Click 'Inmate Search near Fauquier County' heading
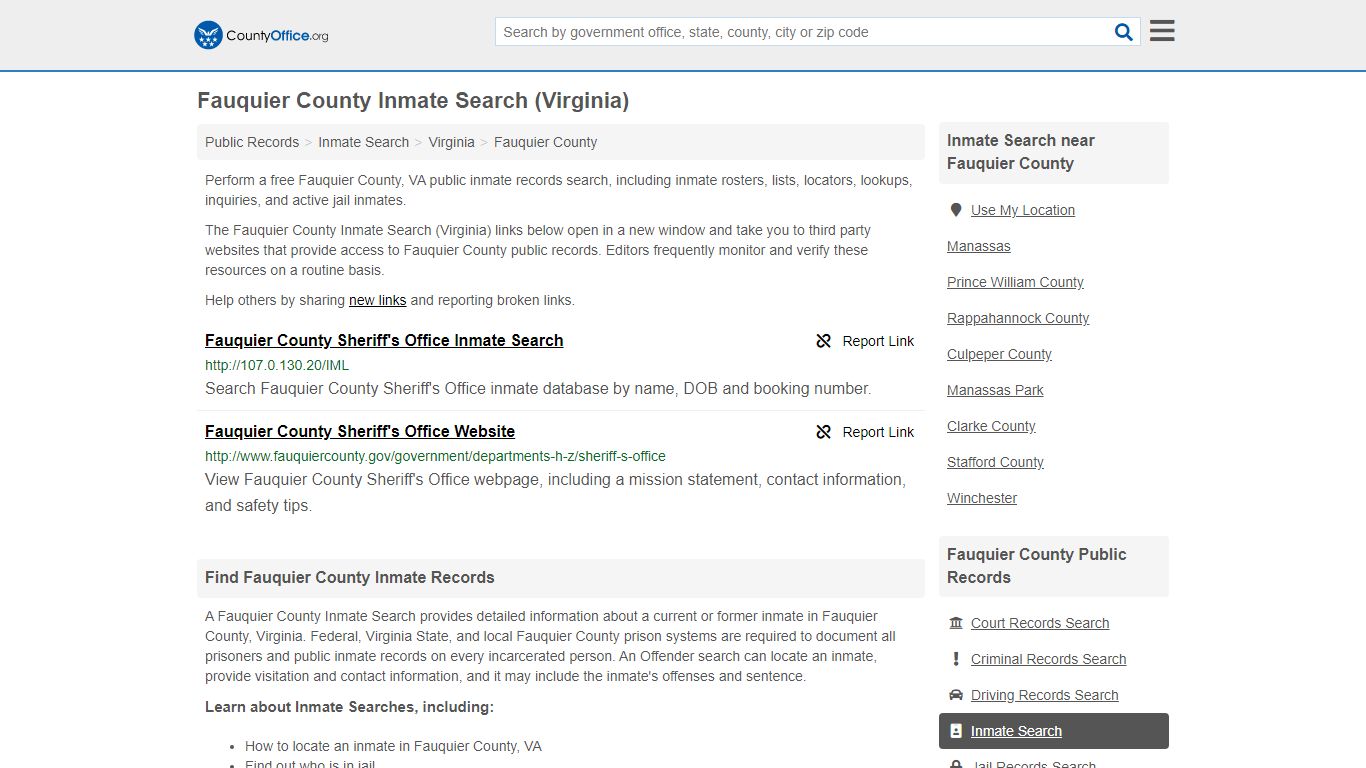 (x=1021, y=152)
